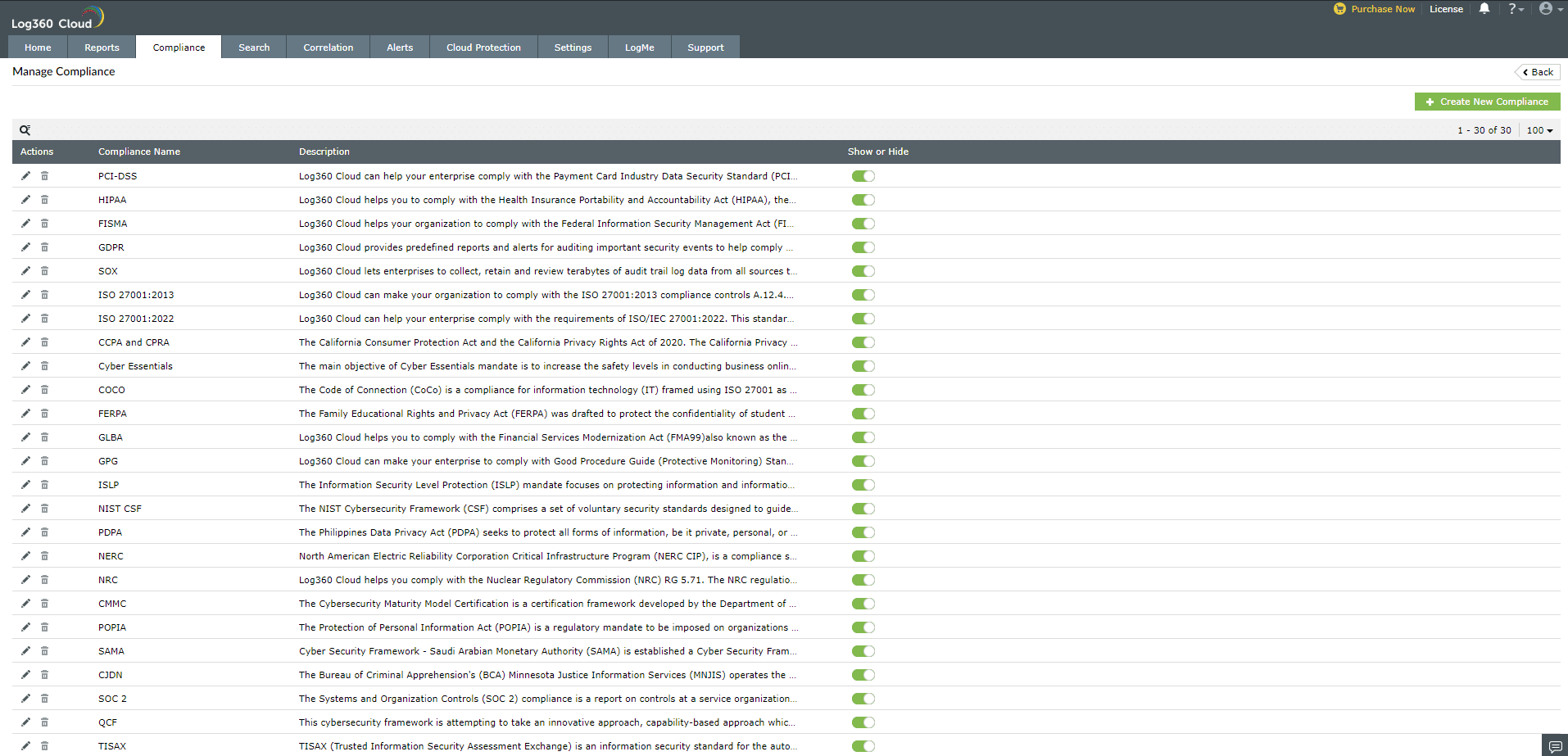
Task: Toggle visibility of PCI-DSS compliance
Action: [863, 176]
